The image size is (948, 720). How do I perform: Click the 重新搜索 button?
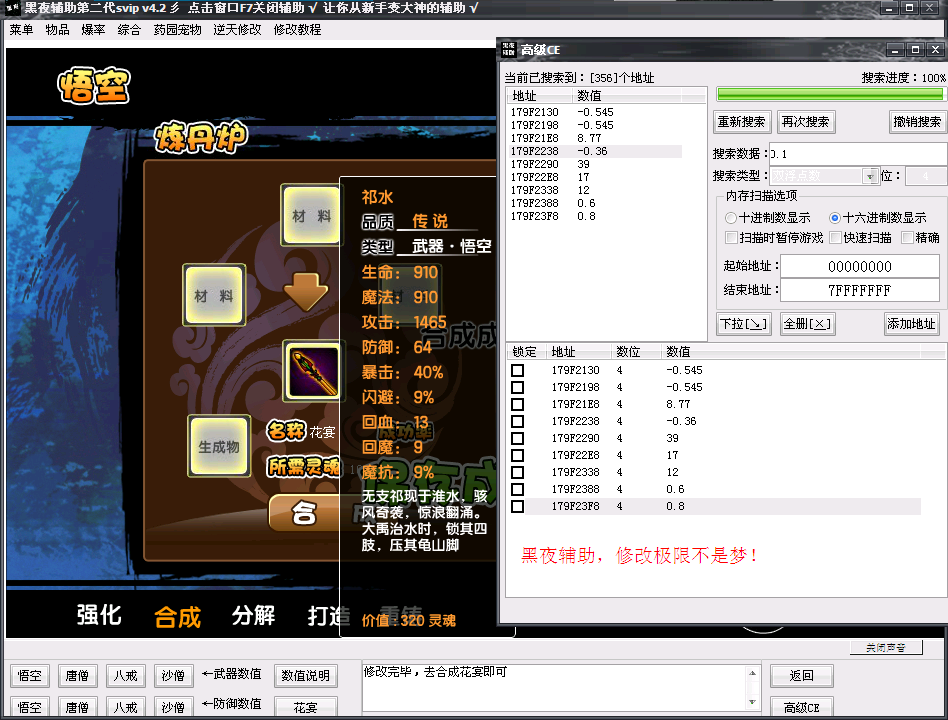[742, 122]
